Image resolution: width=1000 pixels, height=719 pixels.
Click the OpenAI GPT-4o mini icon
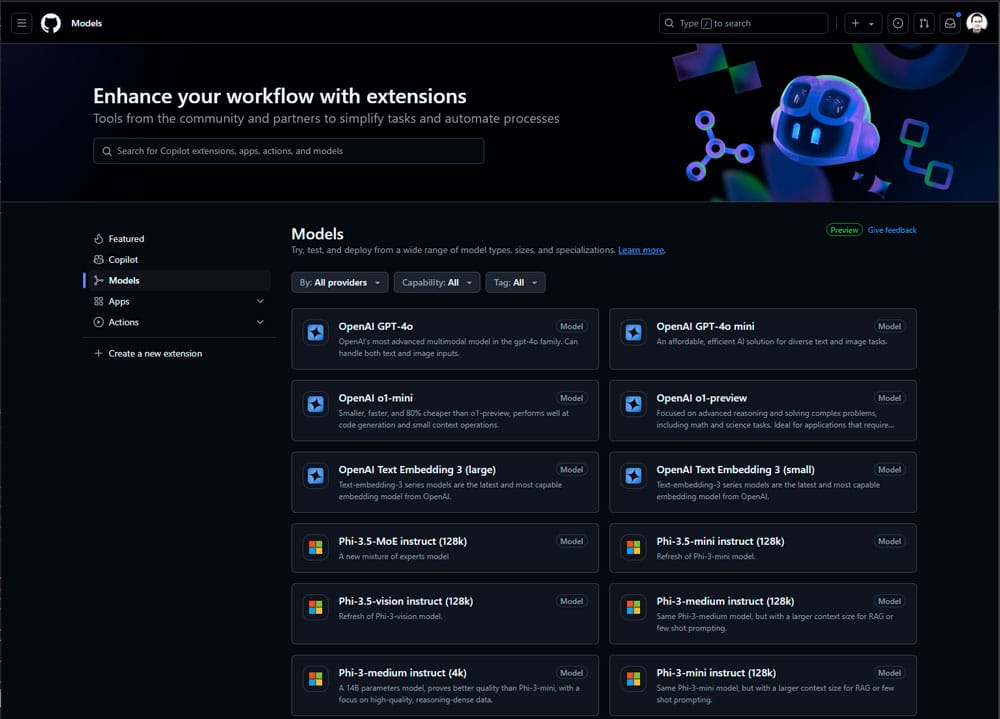pyautogui.click(x=633, y=332)
